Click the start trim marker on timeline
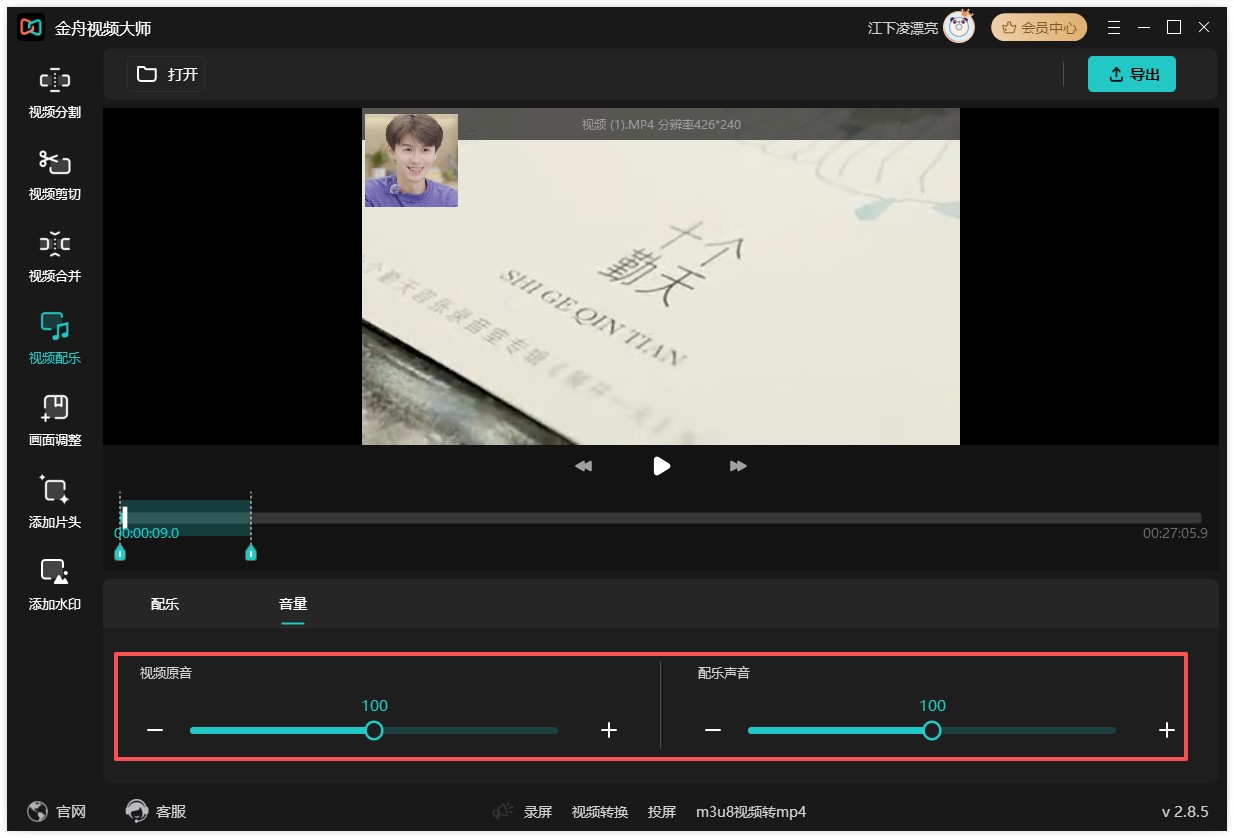The width and height of the screenshot is (1234, 838). (x=120, y=552)
